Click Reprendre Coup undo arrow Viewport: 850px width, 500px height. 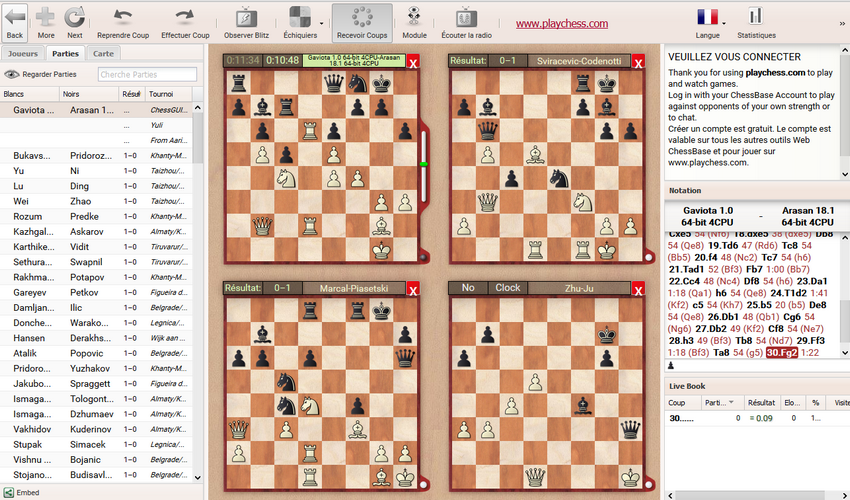124,17
